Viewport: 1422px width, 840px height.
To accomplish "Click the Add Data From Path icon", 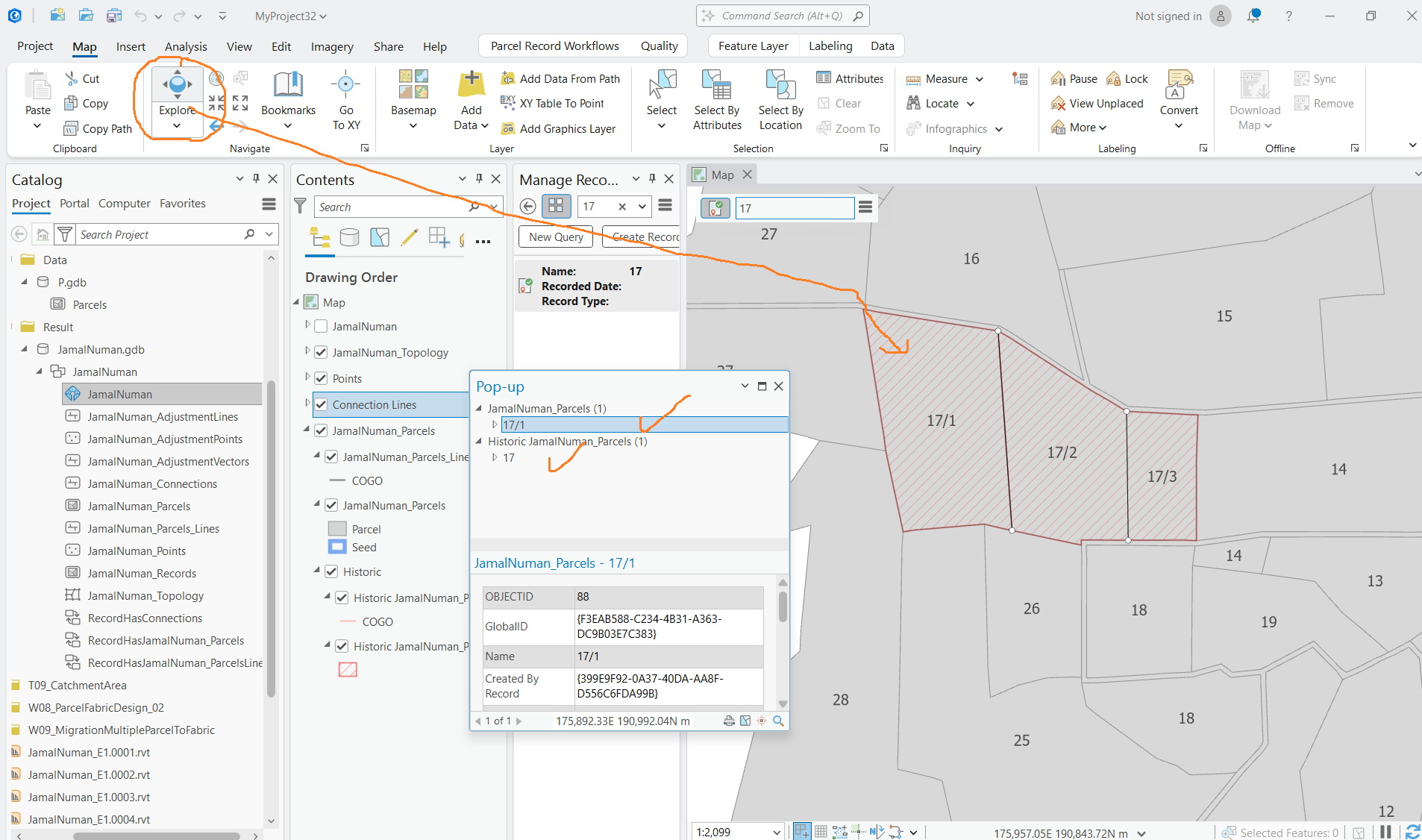I will [508, 78].
